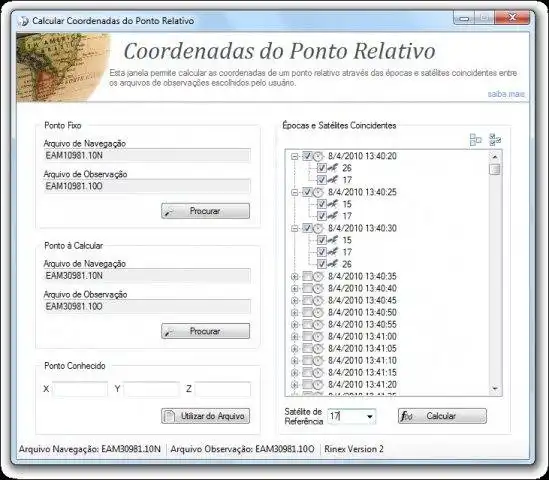Click satellite icon of 15 under 13:40:30

click(x=333, y=240)
